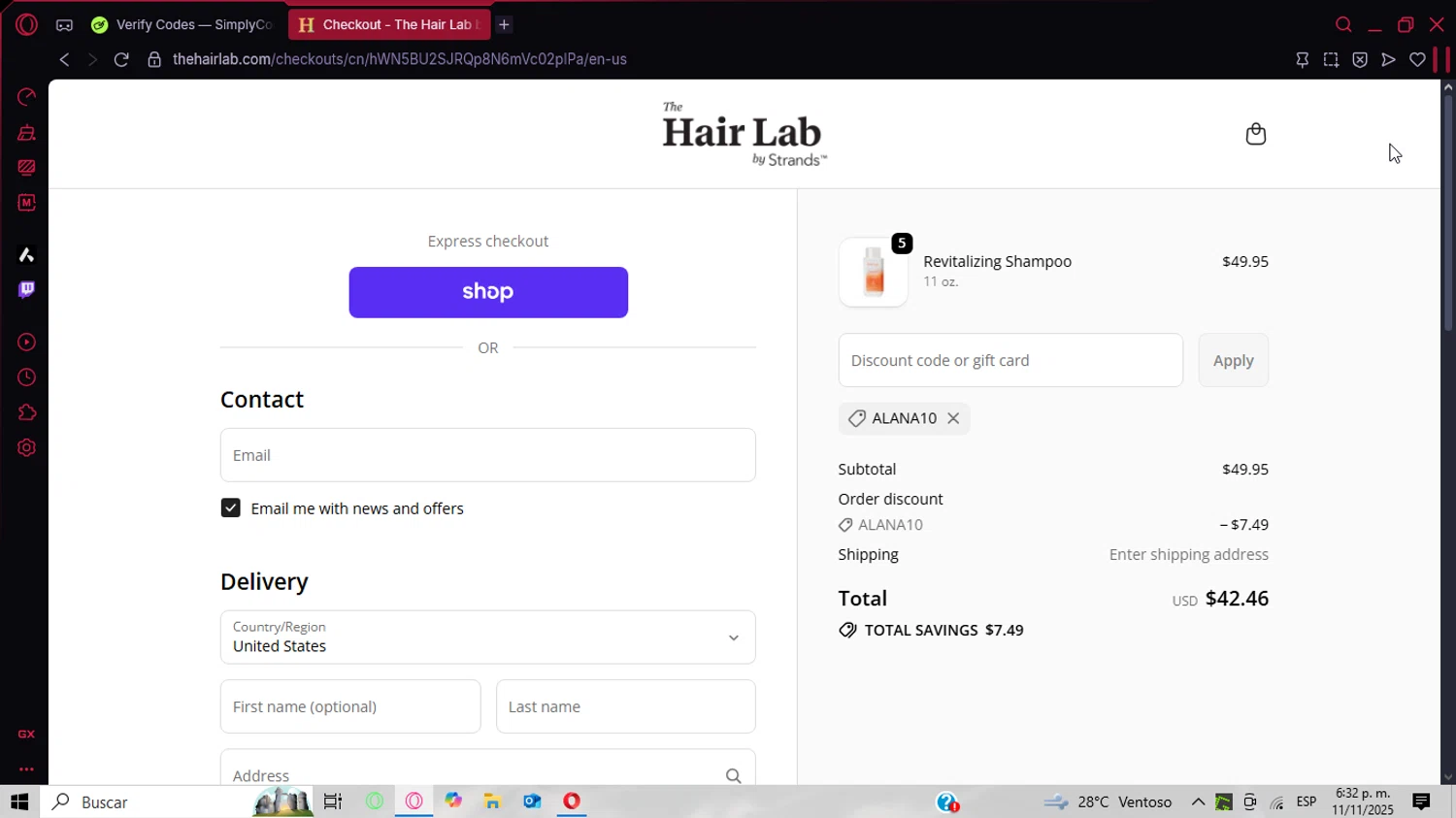Click the Apply discount button
Image resolution: width=1456 pixels, height=818 pixels.
(1234, 360)
